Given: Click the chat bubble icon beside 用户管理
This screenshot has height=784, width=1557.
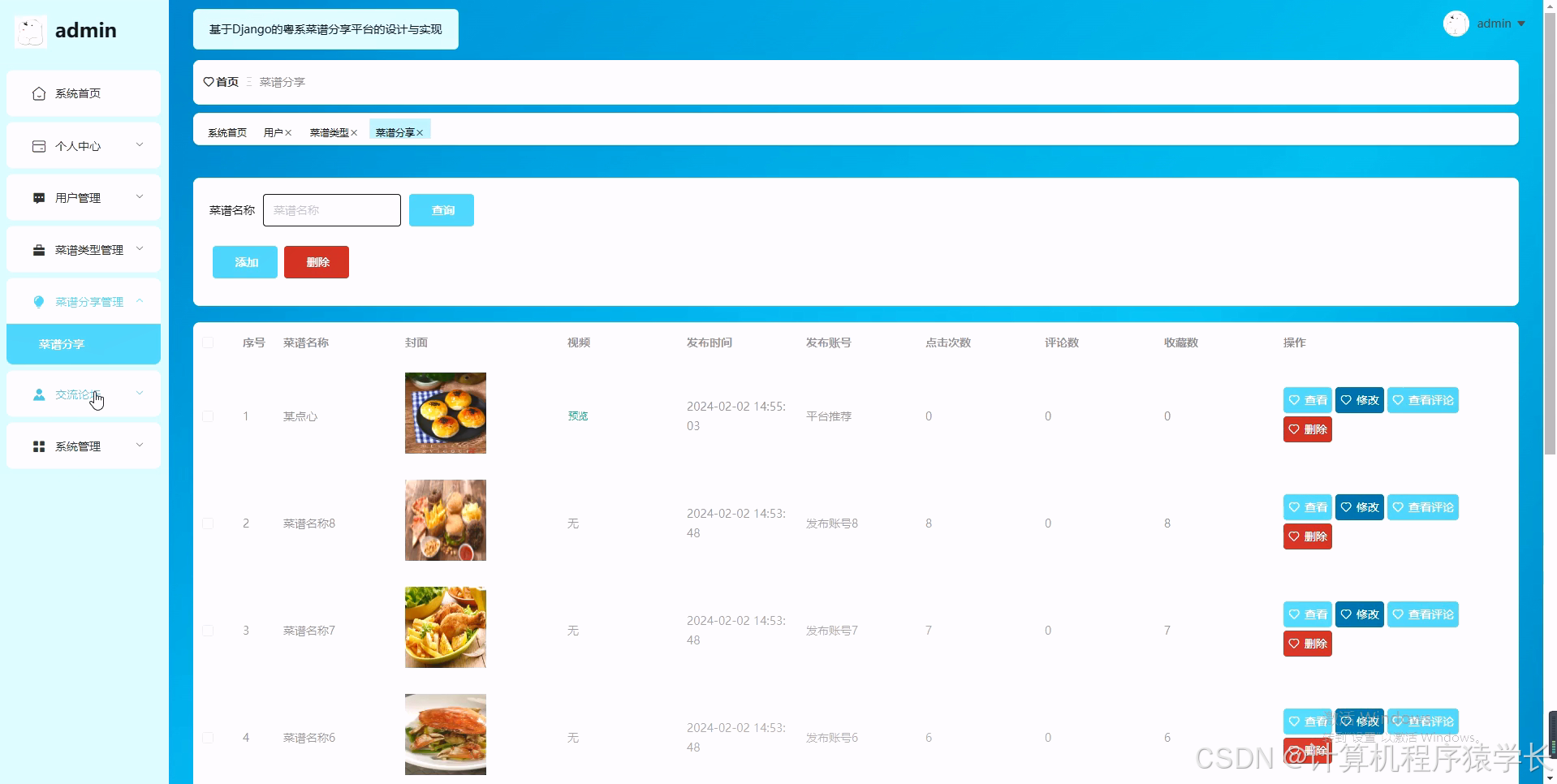Looking at the screenshot, I should 39,198.
